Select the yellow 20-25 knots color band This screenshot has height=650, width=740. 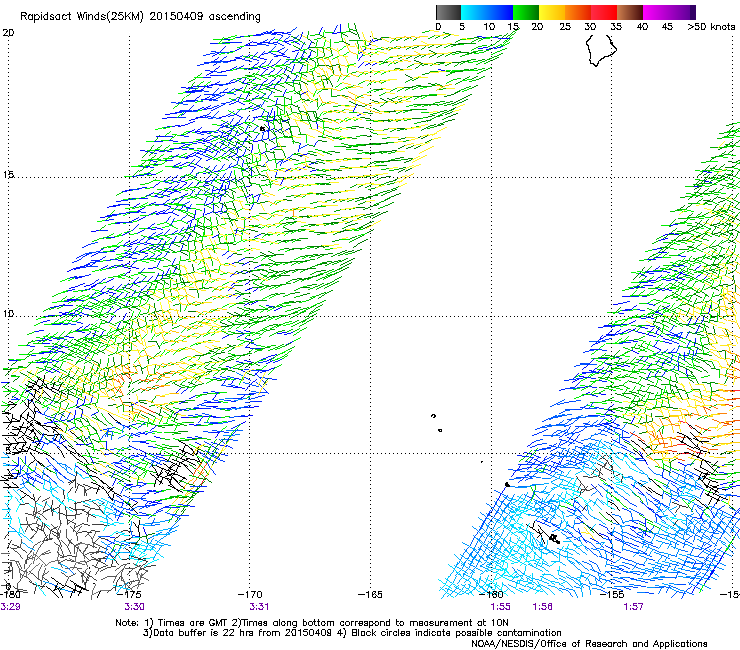[552, 12]
